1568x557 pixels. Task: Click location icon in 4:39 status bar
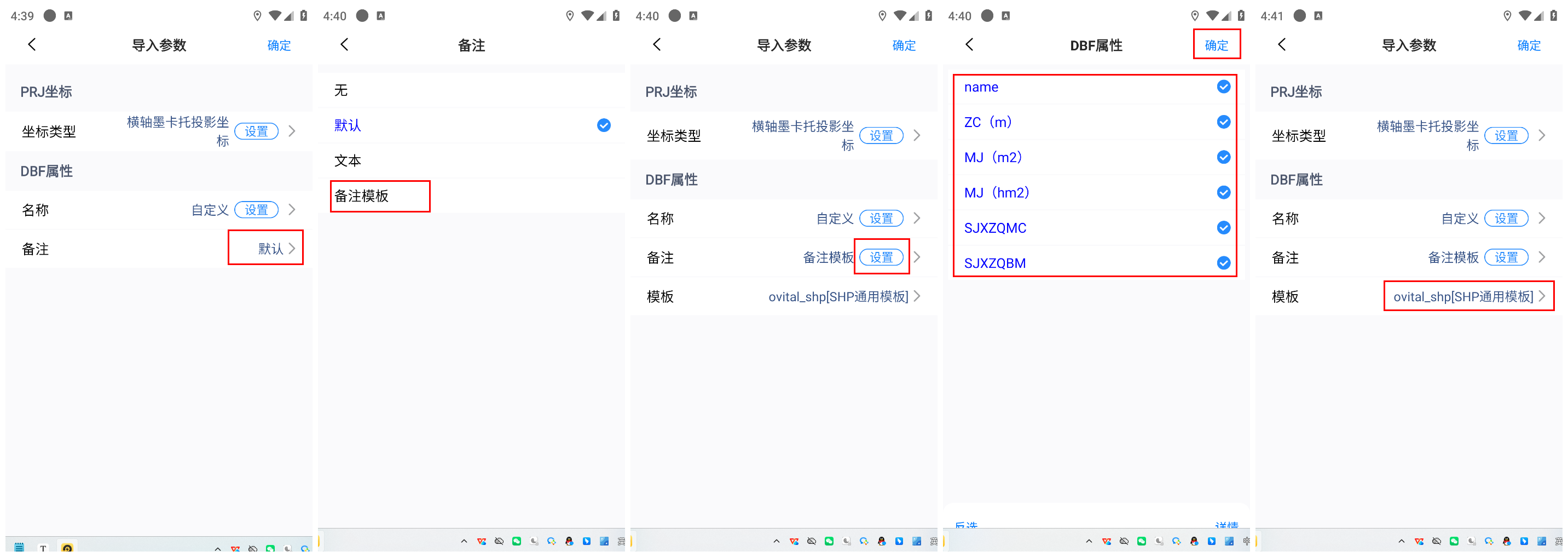click(x=257, y=16)
